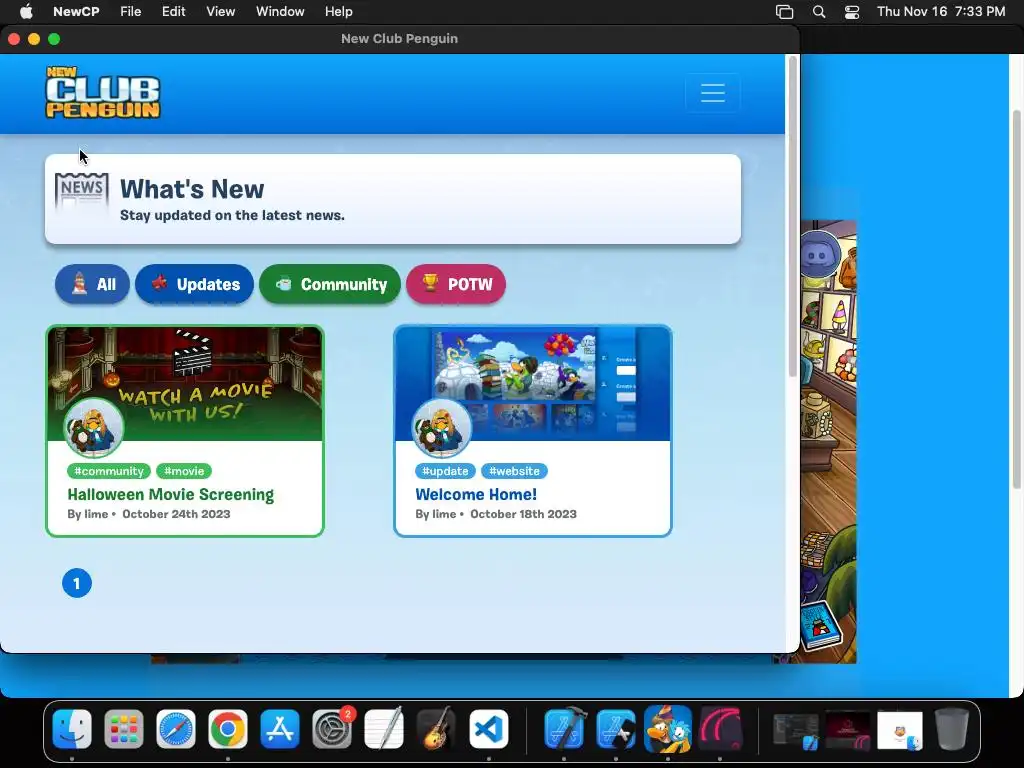This screenshot has height=768, width=1024.
Task: Click the Stage Manager icon in menu bar
Action: click(x=784, y=12)
